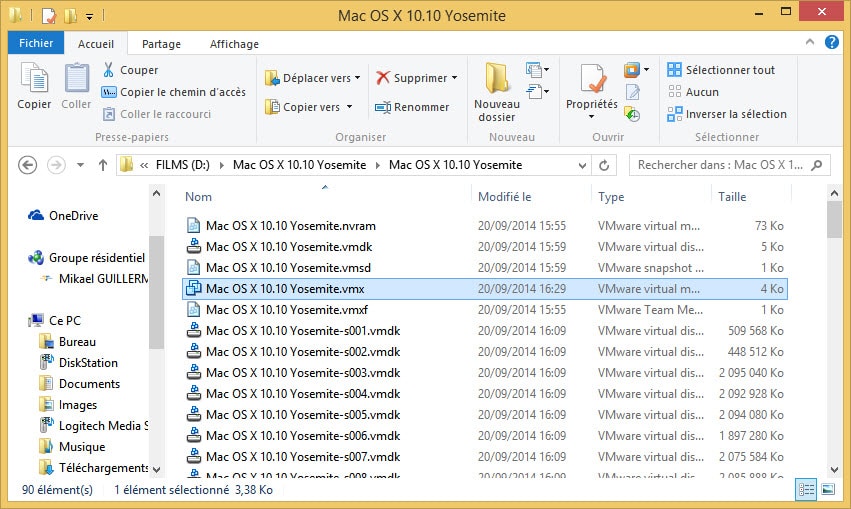Refresh the current folder view
This screenshot has height=509, width=851.
click(x=603, y=165)
